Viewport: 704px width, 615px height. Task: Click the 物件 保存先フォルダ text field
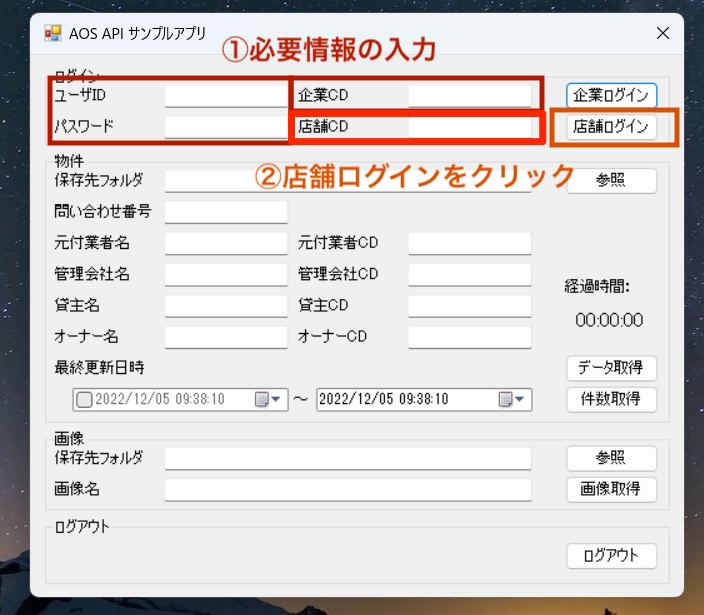point(348,181)
